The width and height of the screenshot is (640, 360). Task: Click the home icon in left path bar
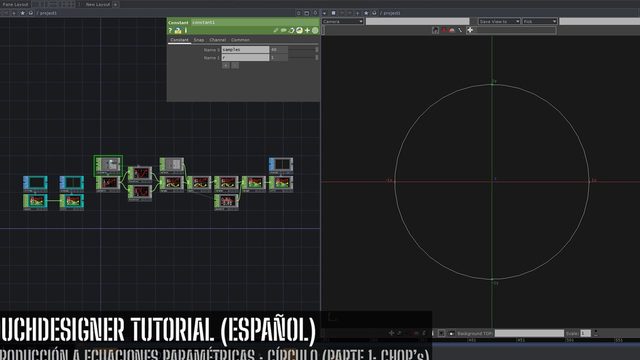pyautogui.click(x=30, y=13)
